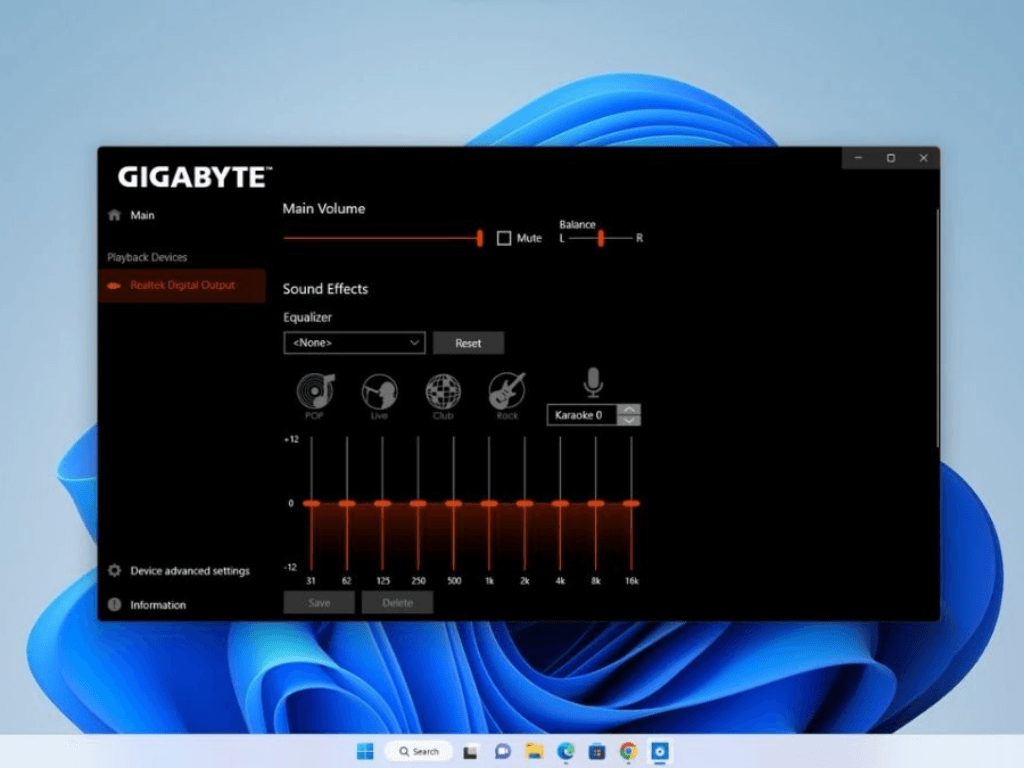Open Windows Search from the taskbar
1024x768 pixels.
coord(418,751)
